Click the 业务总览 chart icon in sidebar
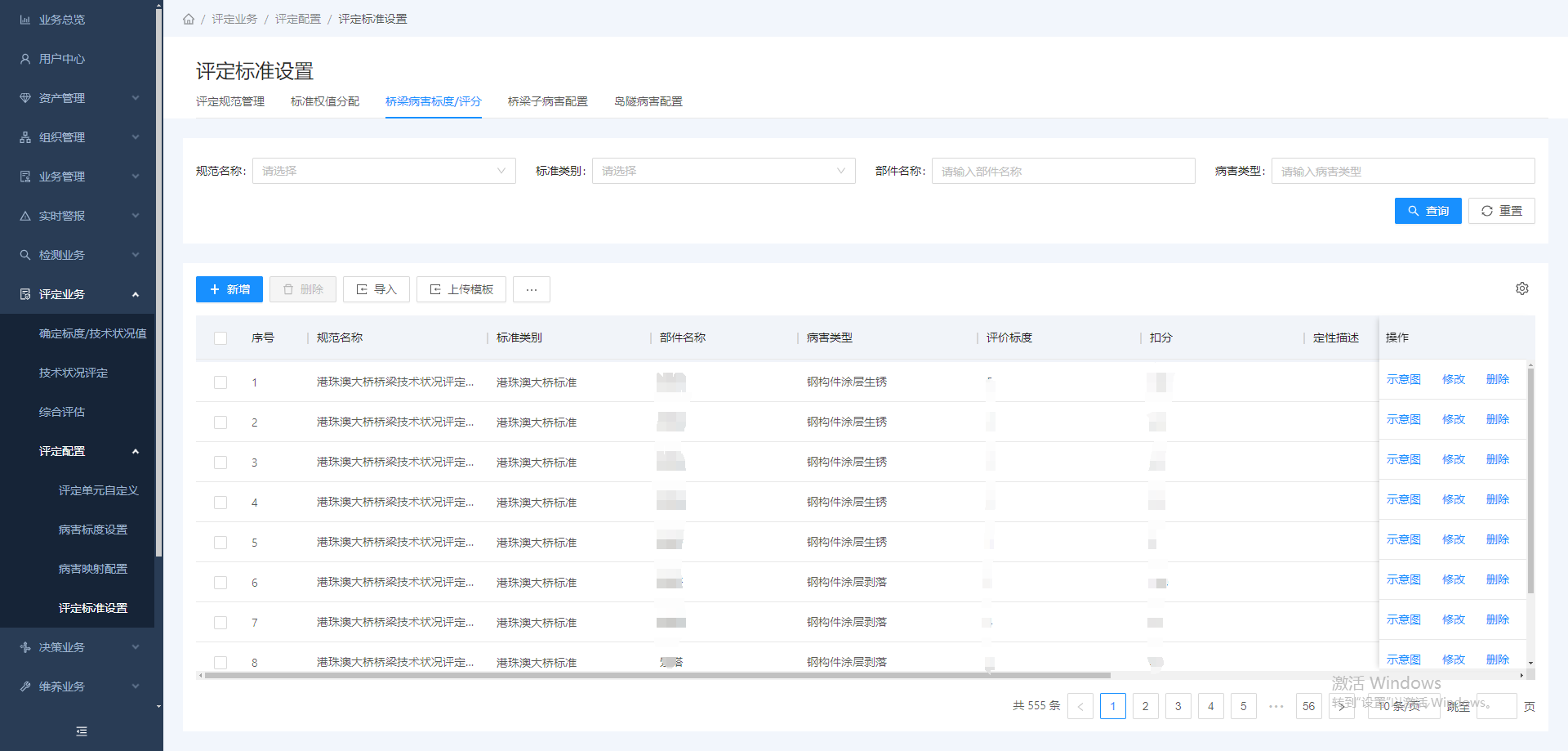This screenshot has width=1568, height=751. pyautogui.click(x=25, y=20)
